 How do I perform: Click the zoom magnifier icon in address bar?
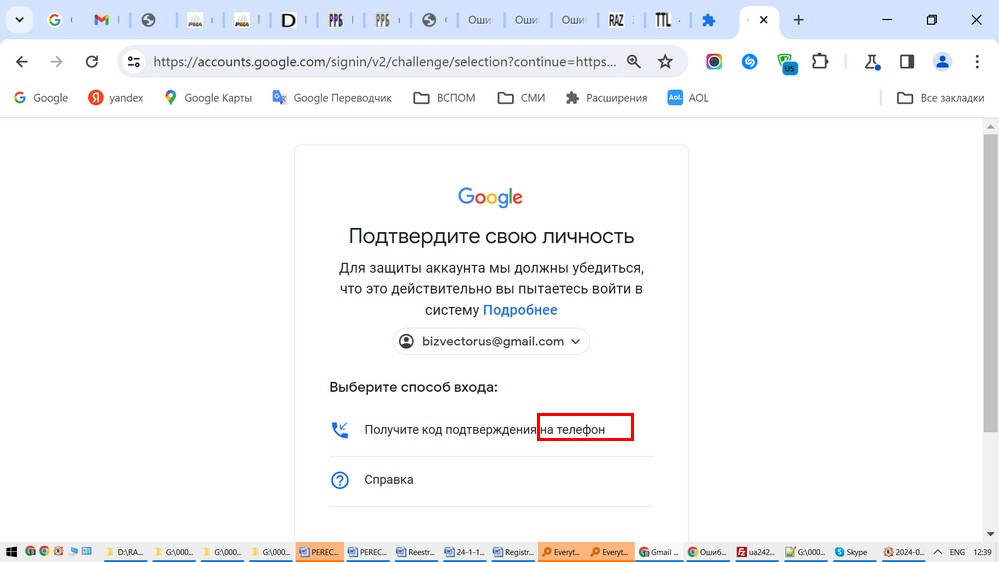[x=633, y=62]
